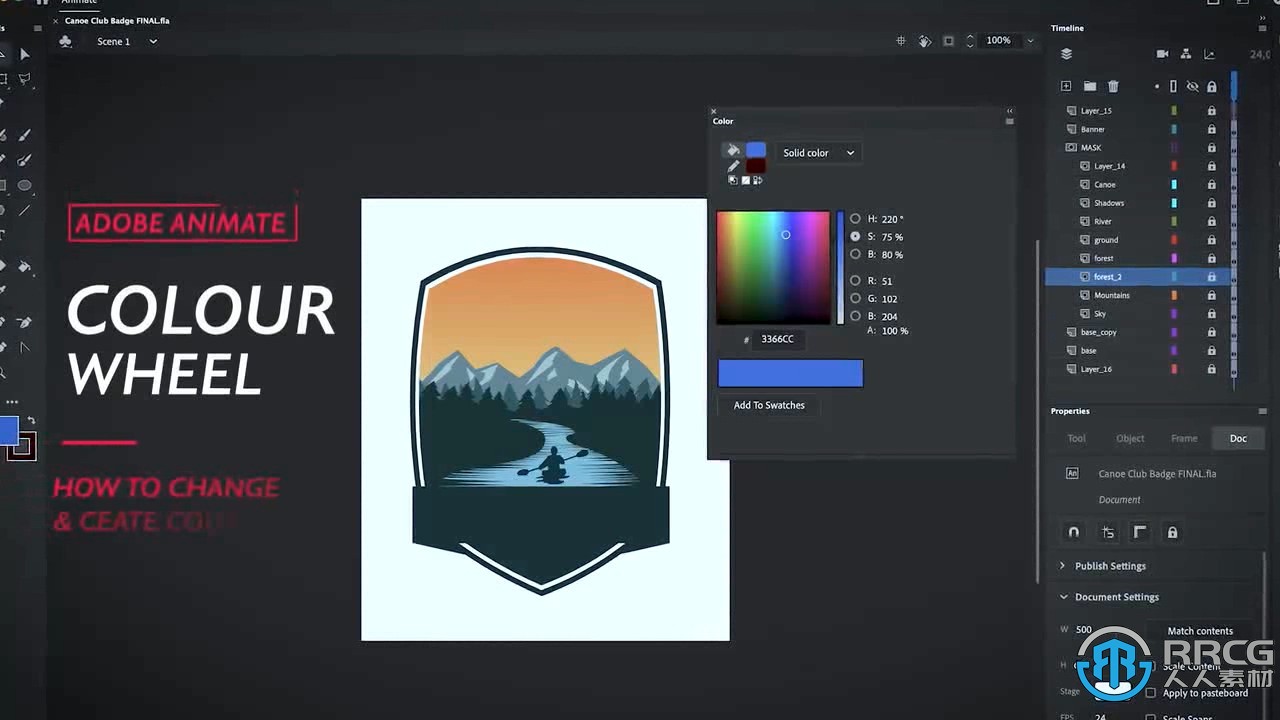Hide all layers with eye header icon
The width and height of the screenshot is (1280, 720).
tap(1192, 87)
